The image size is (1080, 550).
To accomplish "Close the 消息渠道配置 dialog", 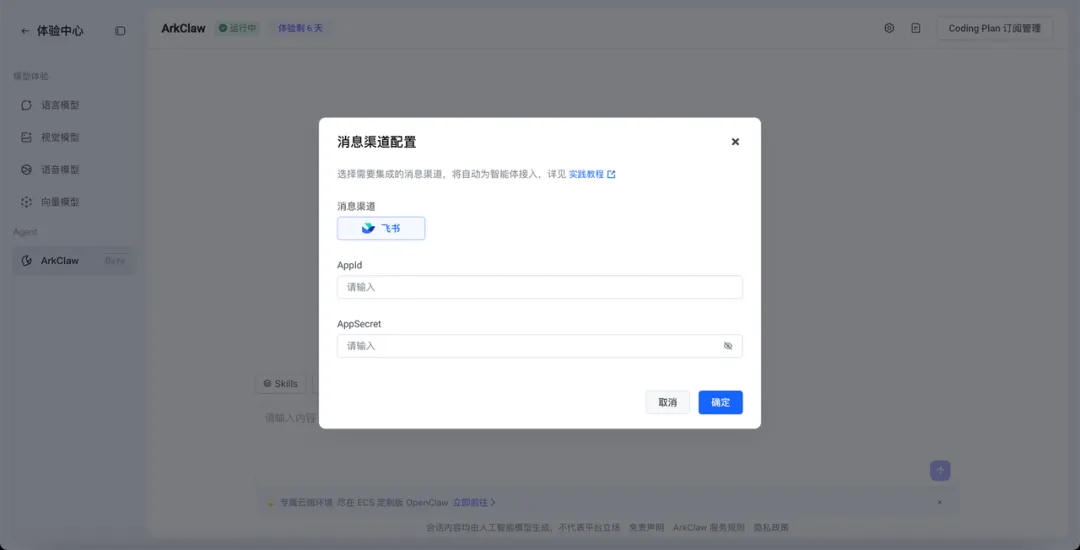I will point(735,142).
